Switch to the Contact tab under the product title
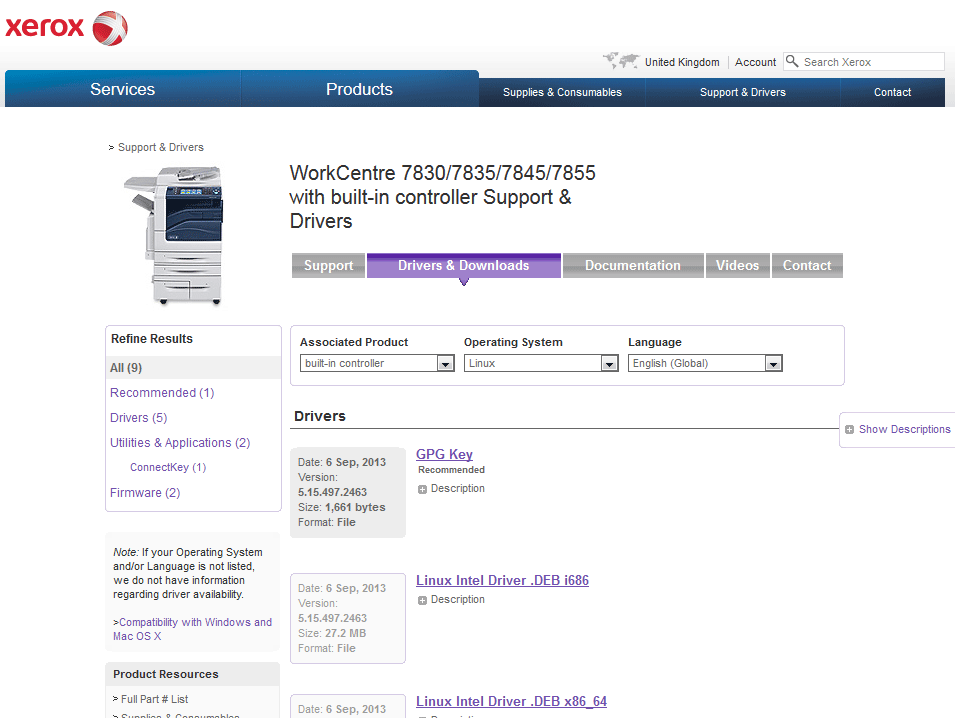The image size is (955, 718). (x=807, y=266)
